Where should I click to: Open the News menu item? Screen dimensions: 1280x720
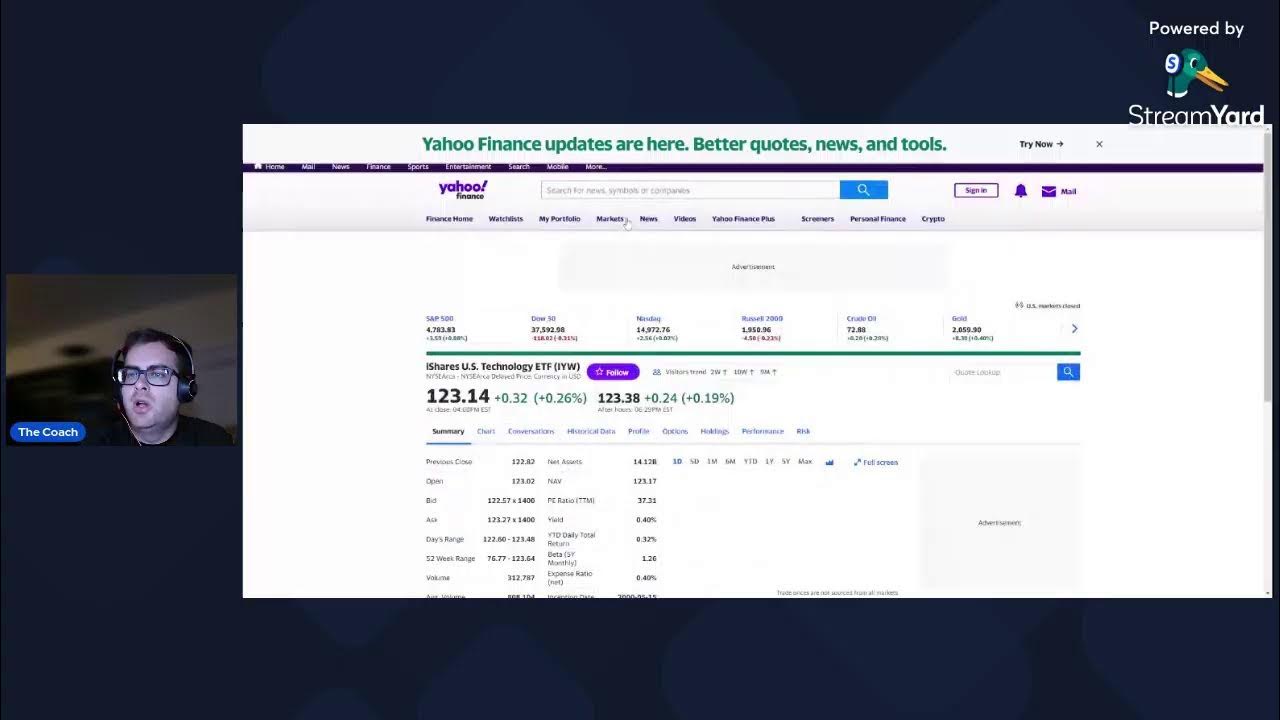click(648, 219)
